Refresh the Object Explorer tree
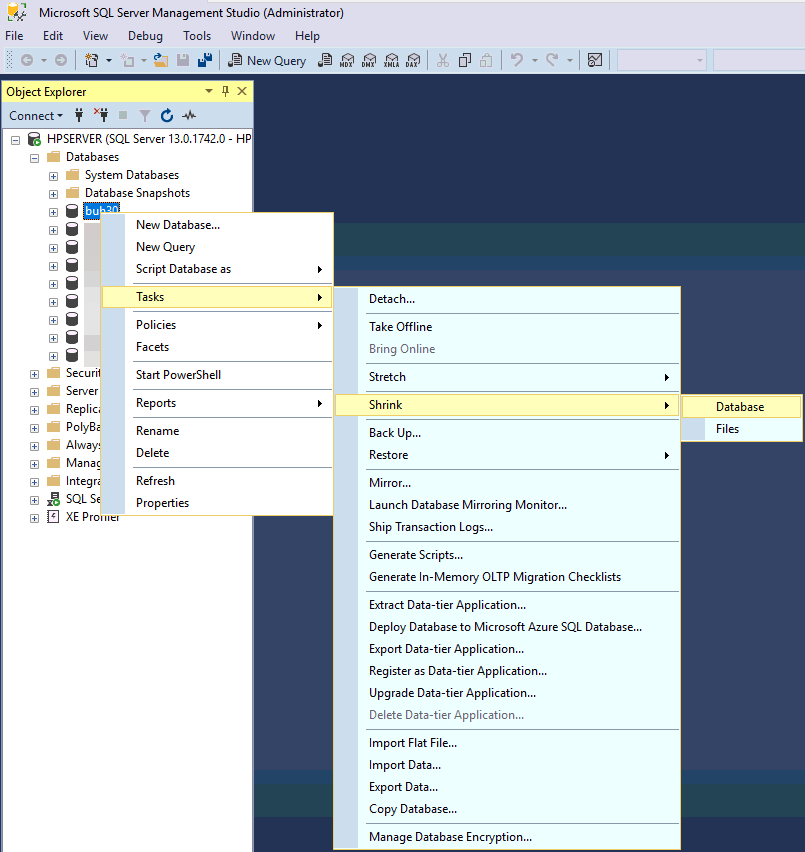Image resolution: width=805 pixels, height=852 pixels. 166,115
